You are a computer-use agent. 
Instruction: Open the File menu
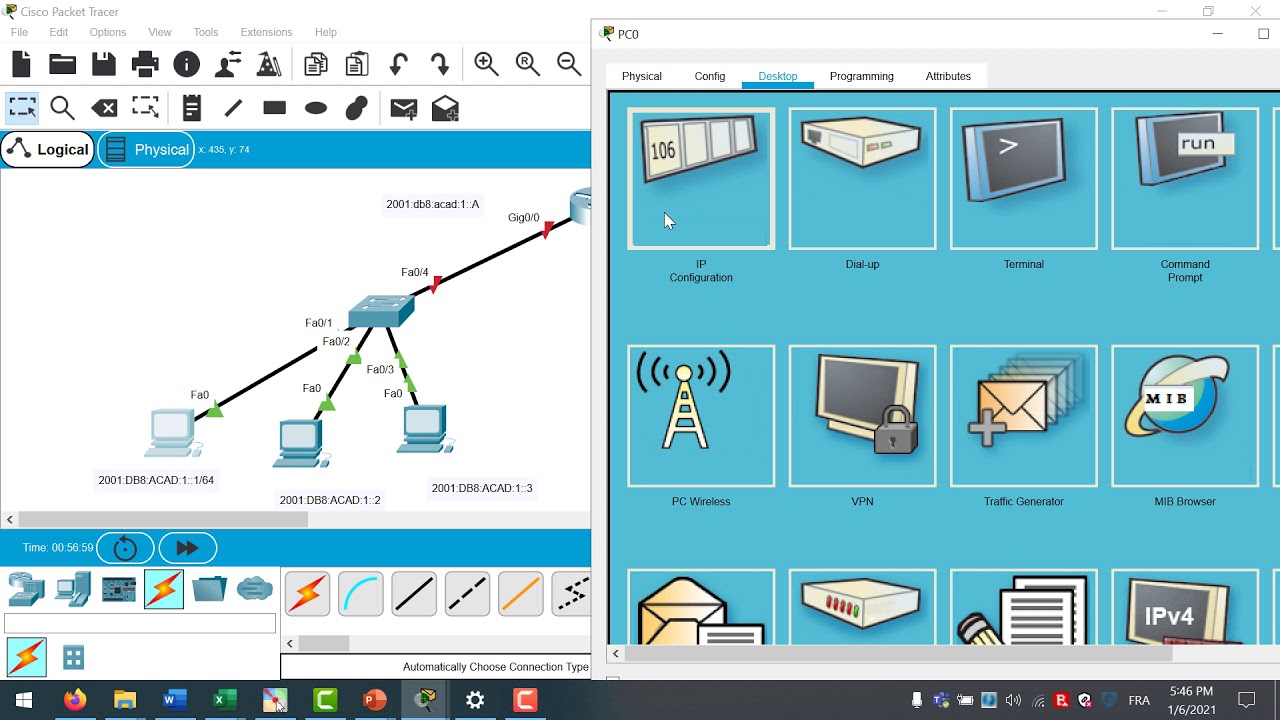pos(19,32)
